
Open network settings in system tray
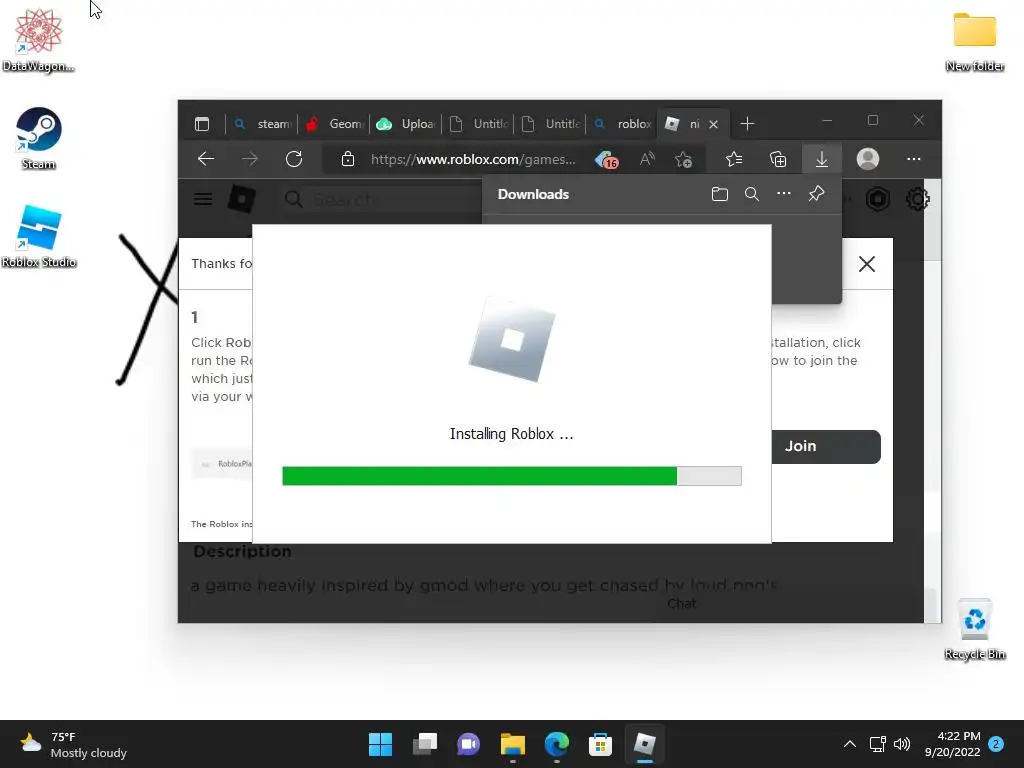[x=877, y=744]
